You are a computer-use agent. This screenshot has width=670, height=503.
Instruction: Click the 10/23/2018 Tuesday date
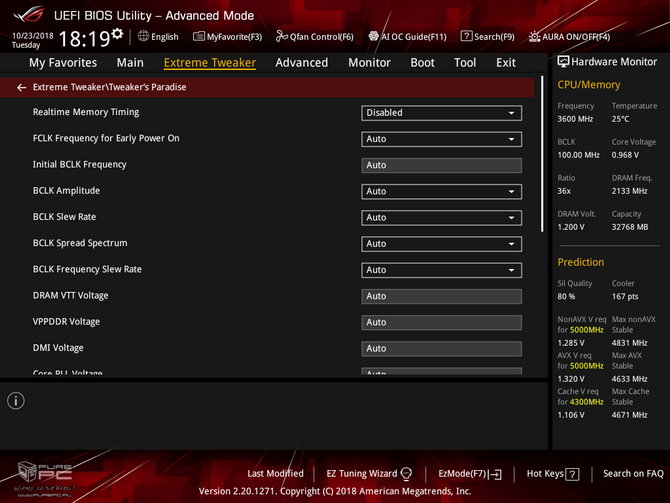coord(32,40)
